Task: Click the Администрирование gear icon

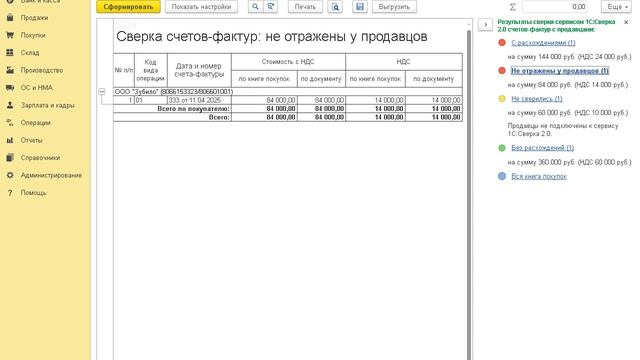Action: 10,175
